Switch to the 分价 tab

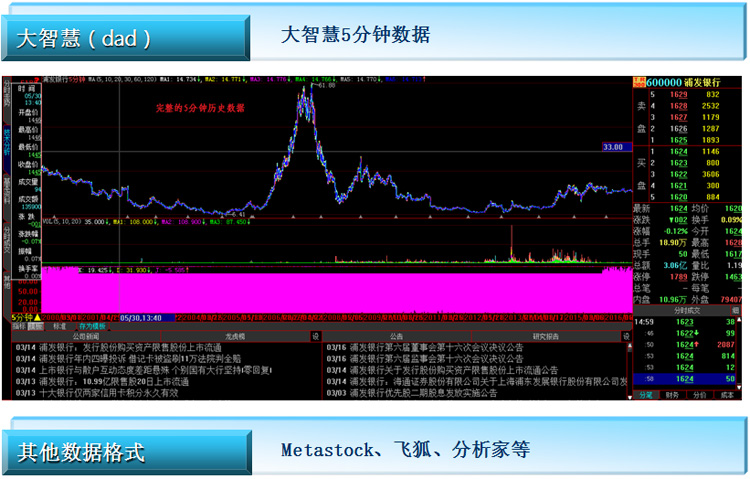pos(700,395)
